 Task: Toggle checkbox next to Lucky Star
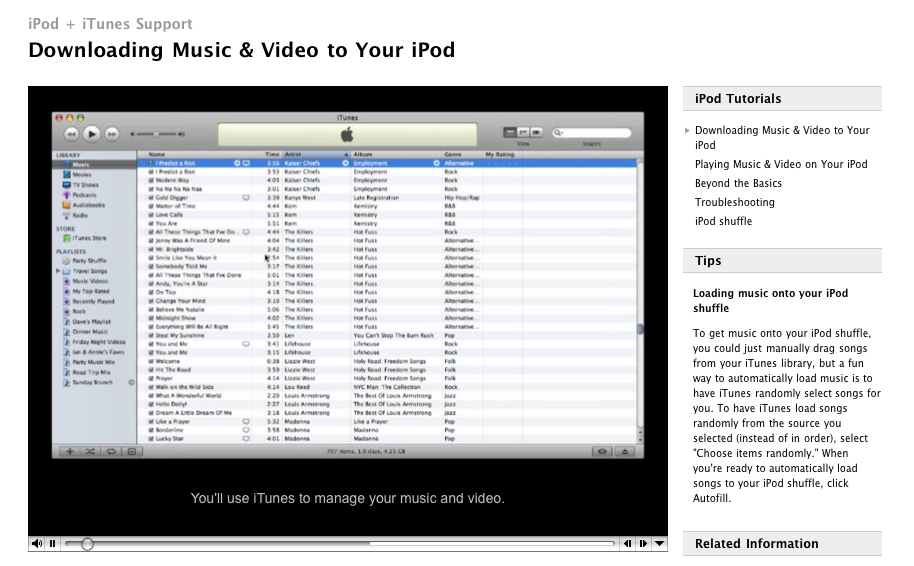click(151, 438)
